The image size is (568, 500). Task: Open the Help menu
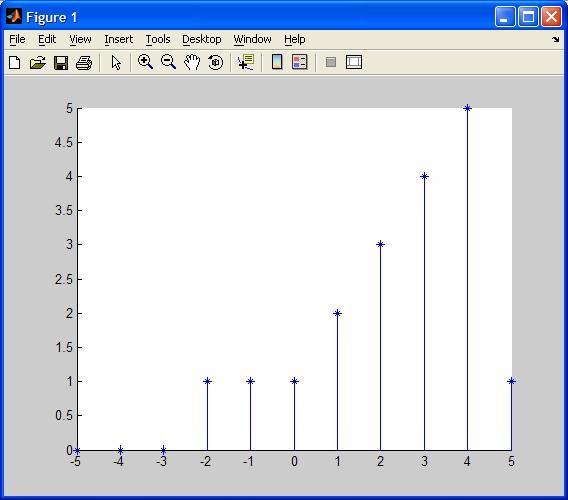pyautogui.click(x=295, y=39)
